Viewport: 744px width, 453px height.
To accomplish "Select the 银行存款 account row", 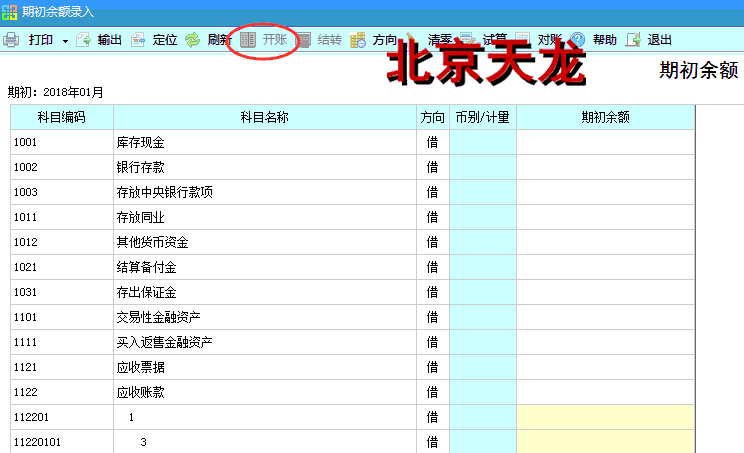I will tap(353, 167).
